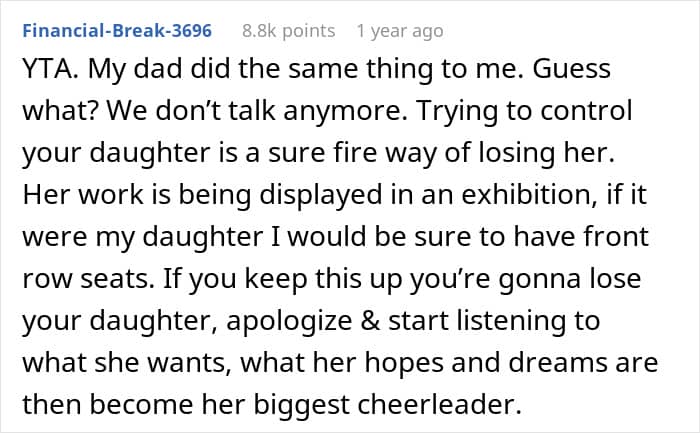Click the "1 year ago" timestamp
Screen dimensions: 700x433
point(399,31)
